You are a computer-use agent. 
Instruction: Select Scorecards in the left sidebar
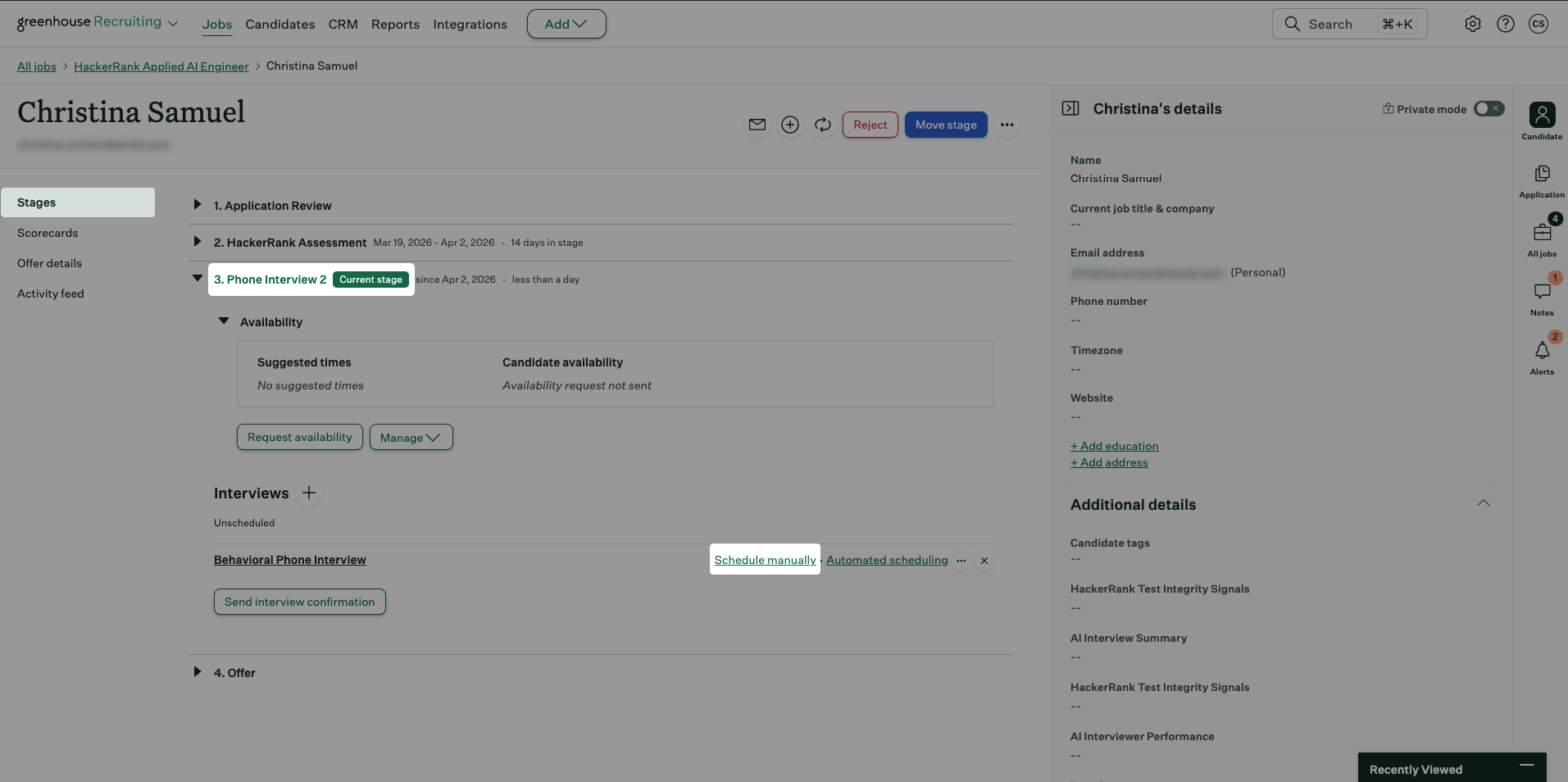pyautogui.click(x=48, y=233)
